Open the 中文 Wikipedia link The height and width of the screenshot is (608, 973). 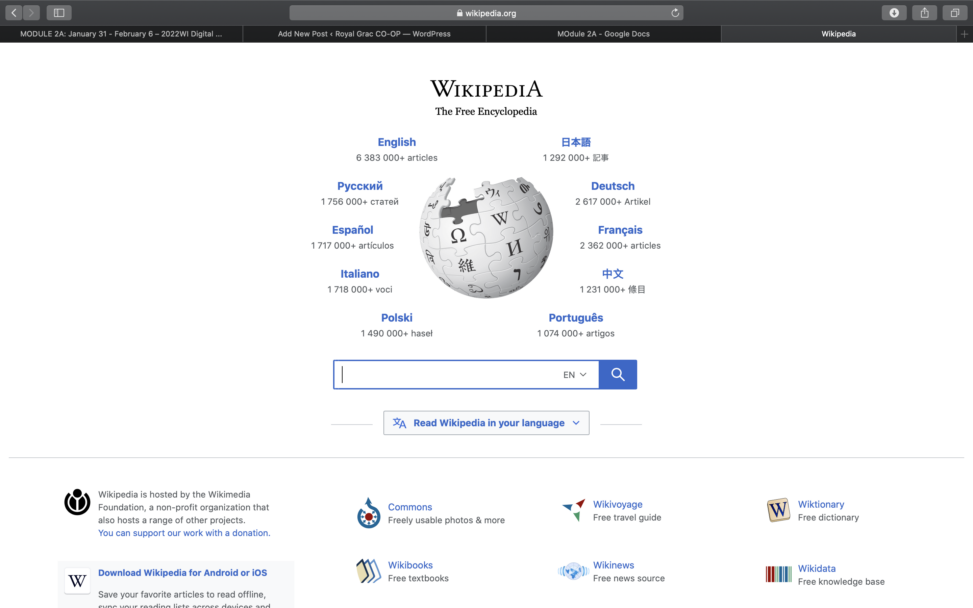[612, 274]
